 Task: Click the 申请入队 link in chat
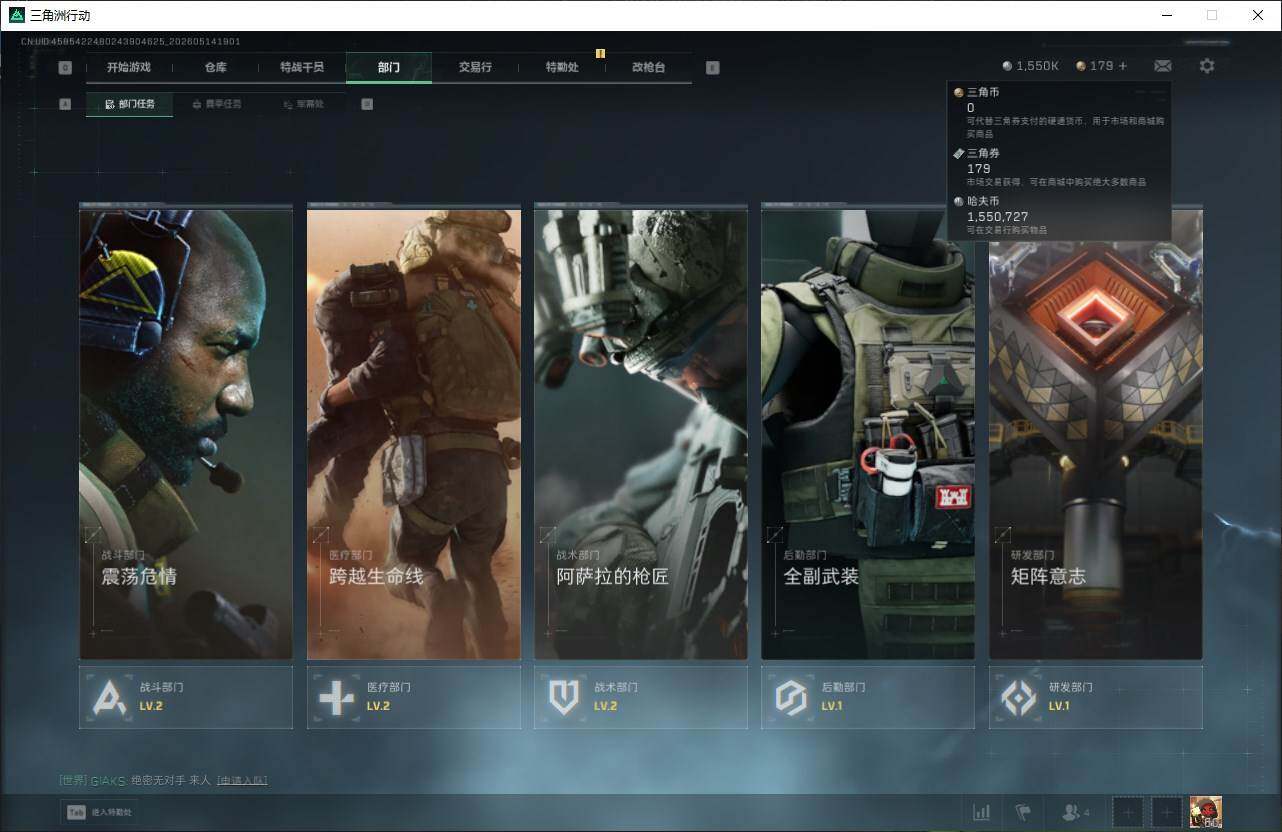(x=242, y=780)
